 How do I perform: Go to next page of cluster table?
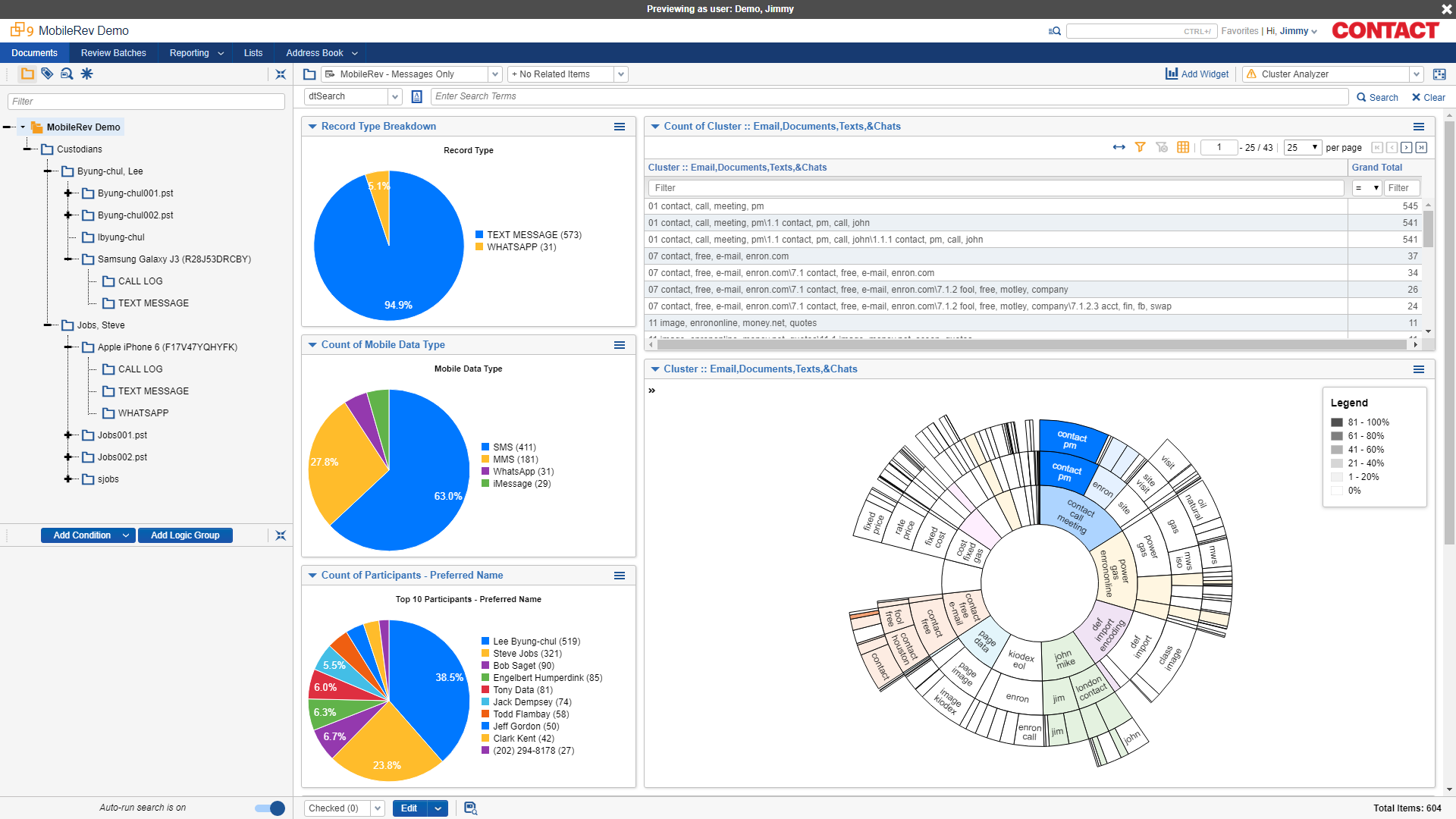(x=1406, y=148)
